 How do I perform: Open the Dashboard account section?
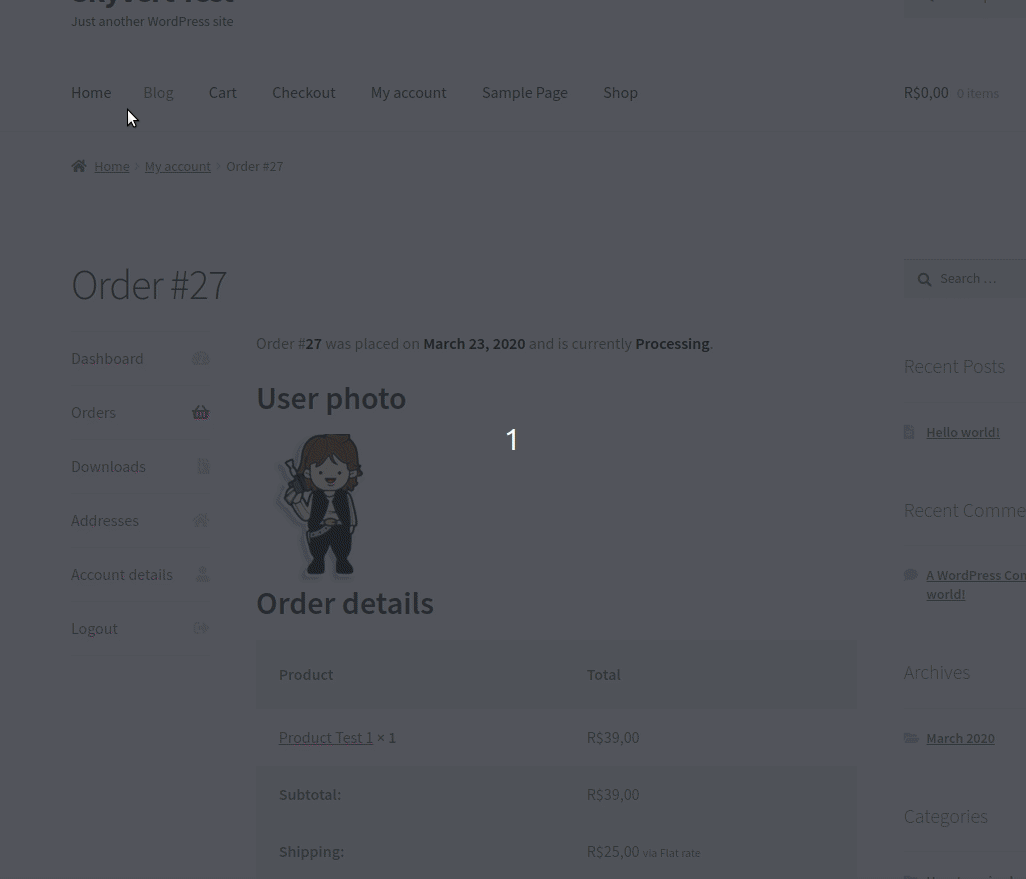[x=107, y=359]
